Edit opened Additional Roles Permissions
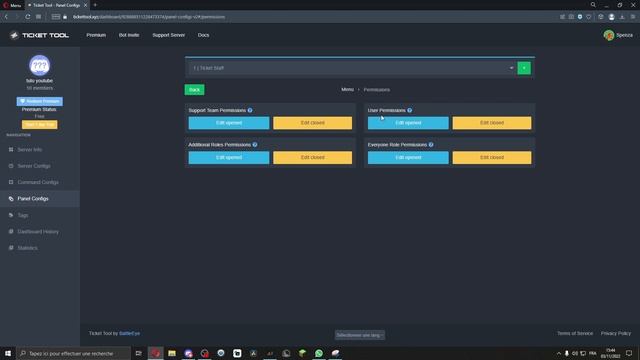 point(229,158)
